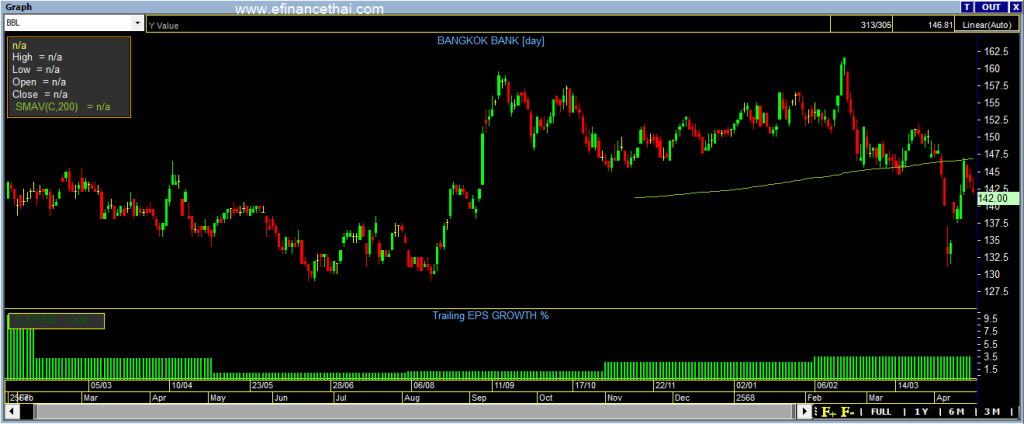Viewport: 1024px width, 424px height.
Task: Open the BBL symbol dropdown arrow
Action: tap(137, 22)
